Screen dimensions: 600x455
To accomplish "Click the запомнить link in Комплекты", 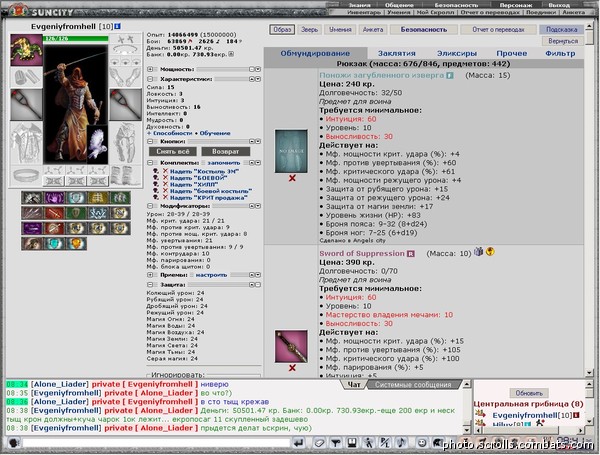I will tap(224, 163).
